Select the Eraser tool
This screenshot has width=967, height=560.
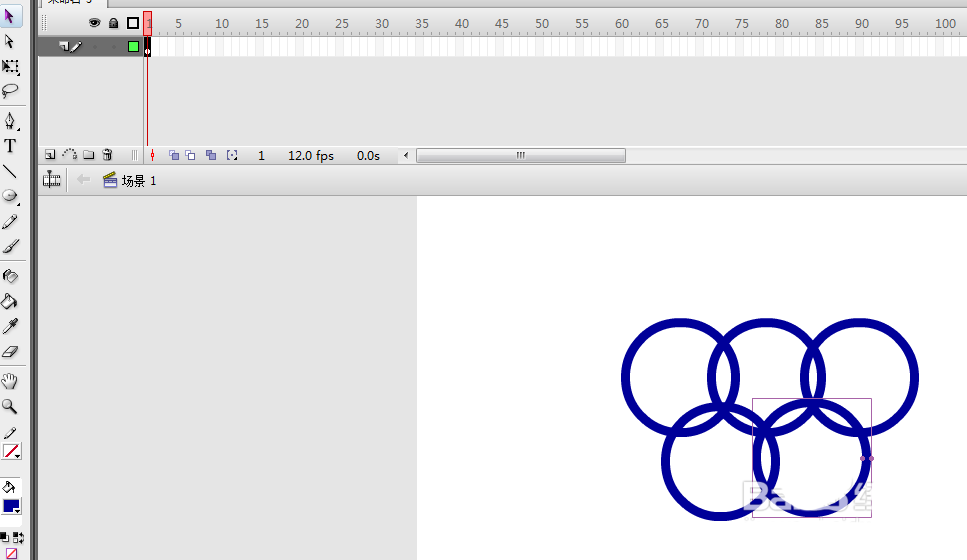click(10, 352)
